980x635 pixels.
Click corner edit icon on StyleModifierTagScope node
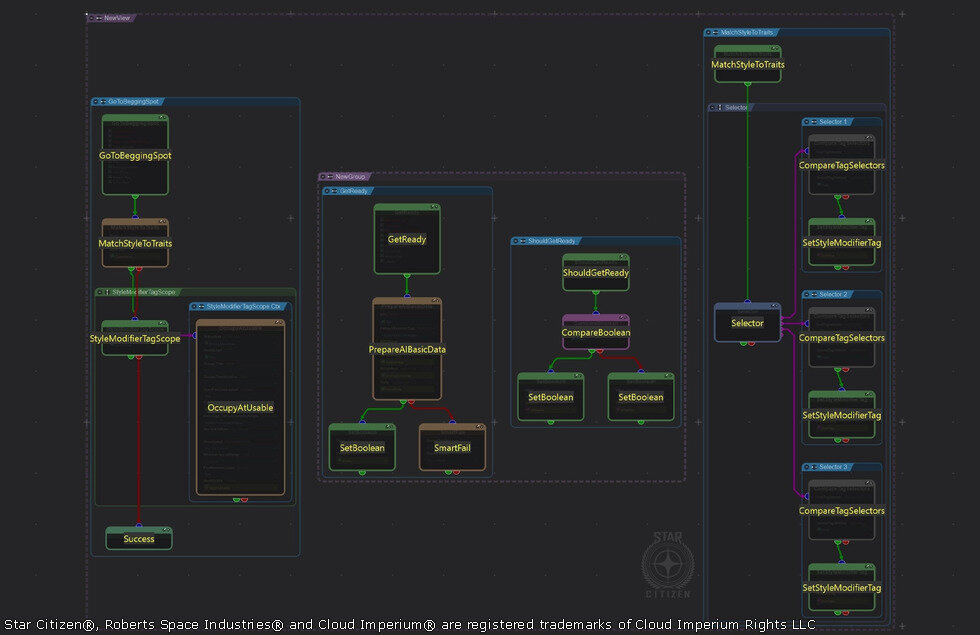click(x=162, y=324)
